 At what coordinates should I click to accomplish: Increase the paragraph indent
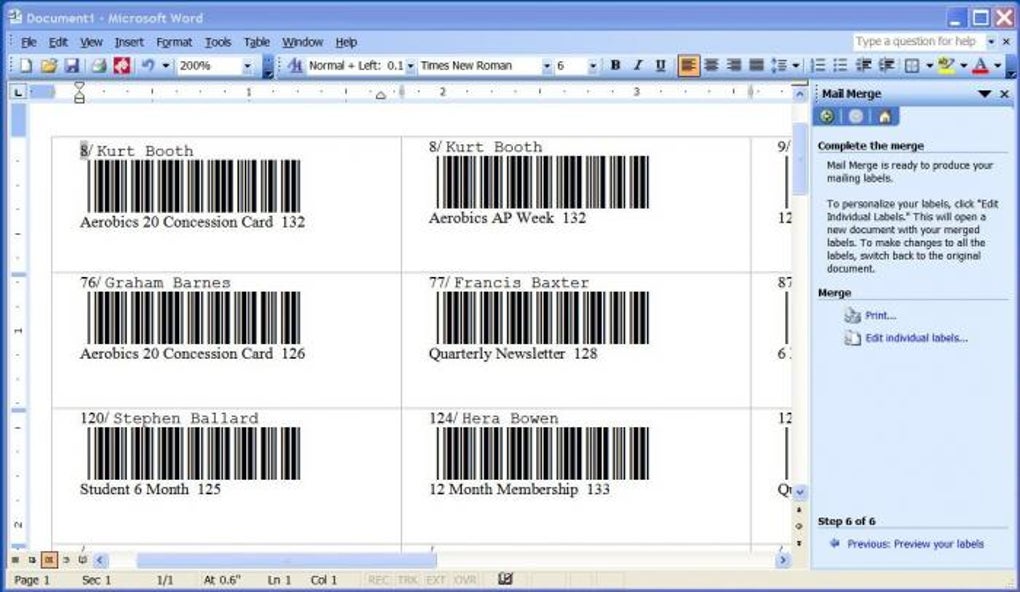(x=886, y=65)
